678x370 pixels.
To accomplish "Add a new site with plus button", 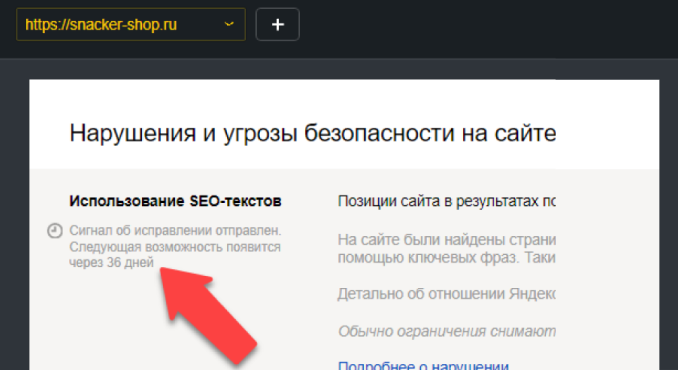I will 278,25.
